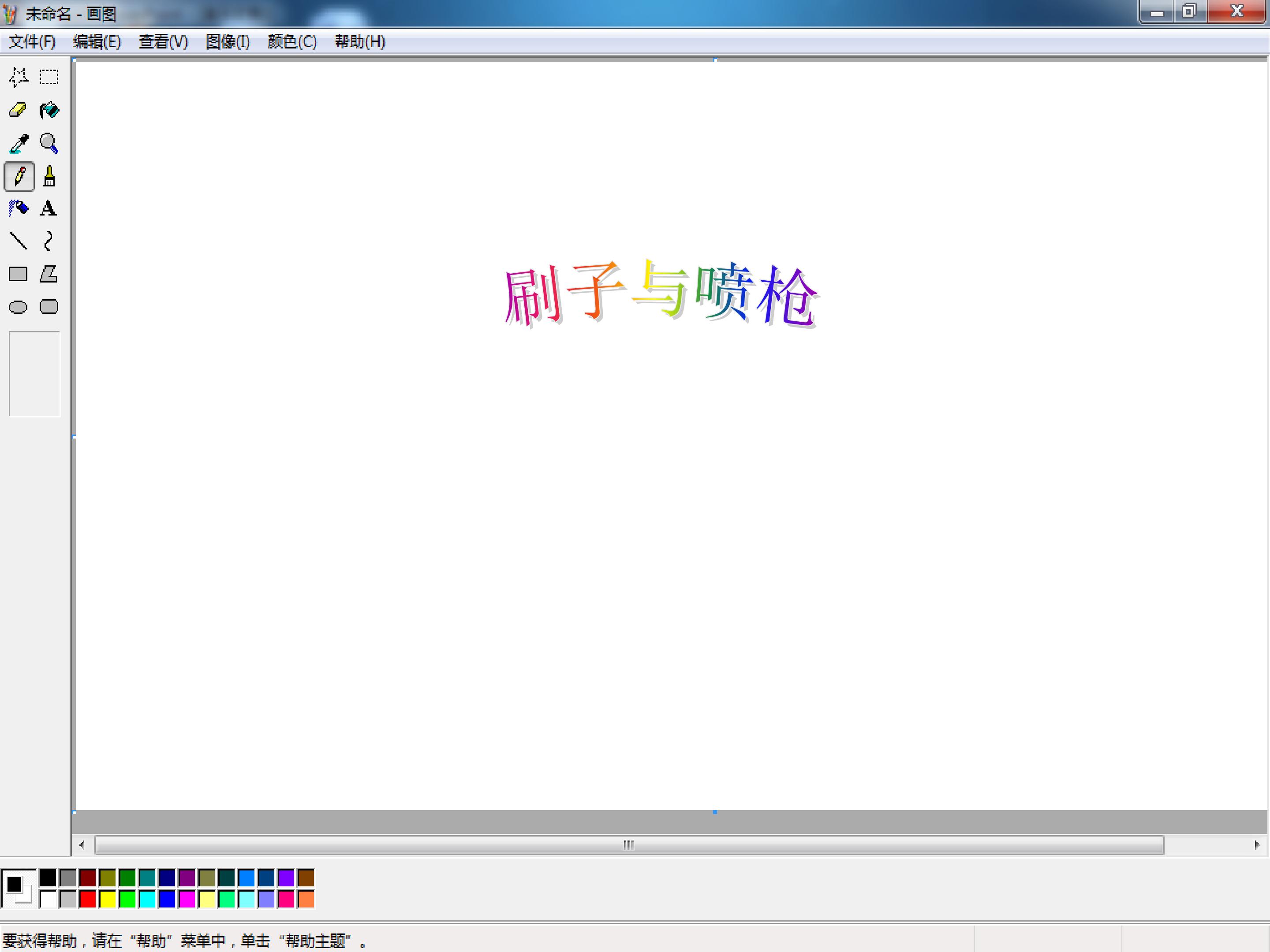This screenshot has height=952, width=1270.
Task: Select the Airbrush spray tool
Action: coord(19,208)
